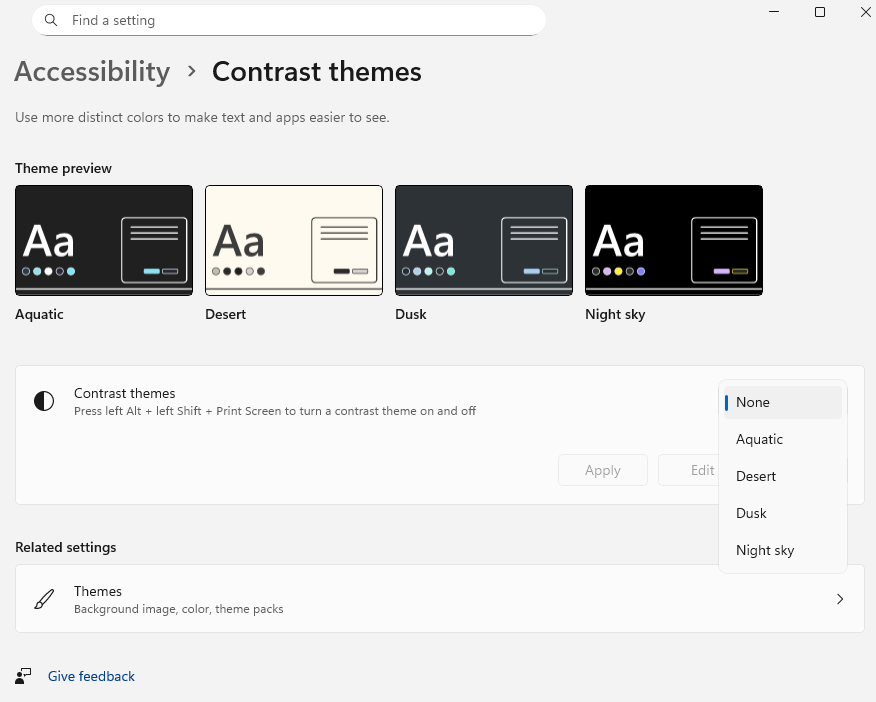Screen dimensions: 876x702
Task: Click the Give feedback person icon
Action: click(23, 676)
